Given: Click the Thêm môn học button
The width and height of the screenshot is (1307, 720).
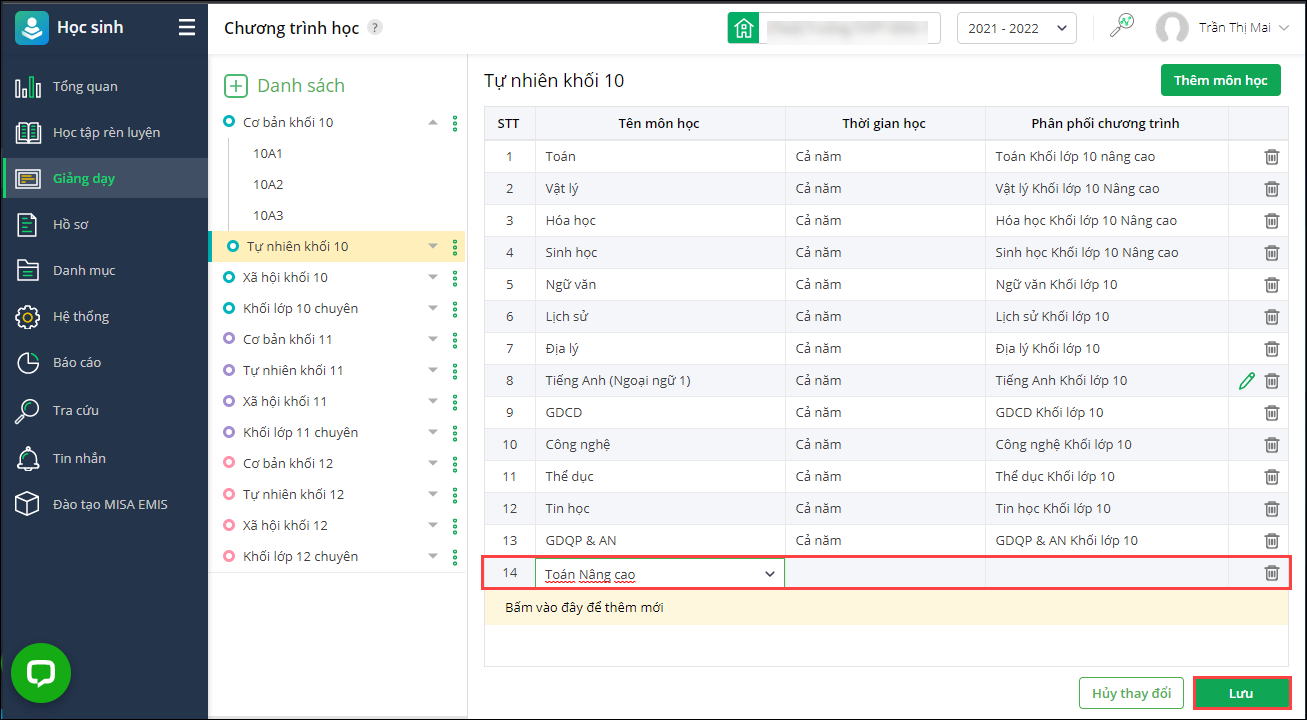Looking at the screenshot, I should coord(1220,81).
